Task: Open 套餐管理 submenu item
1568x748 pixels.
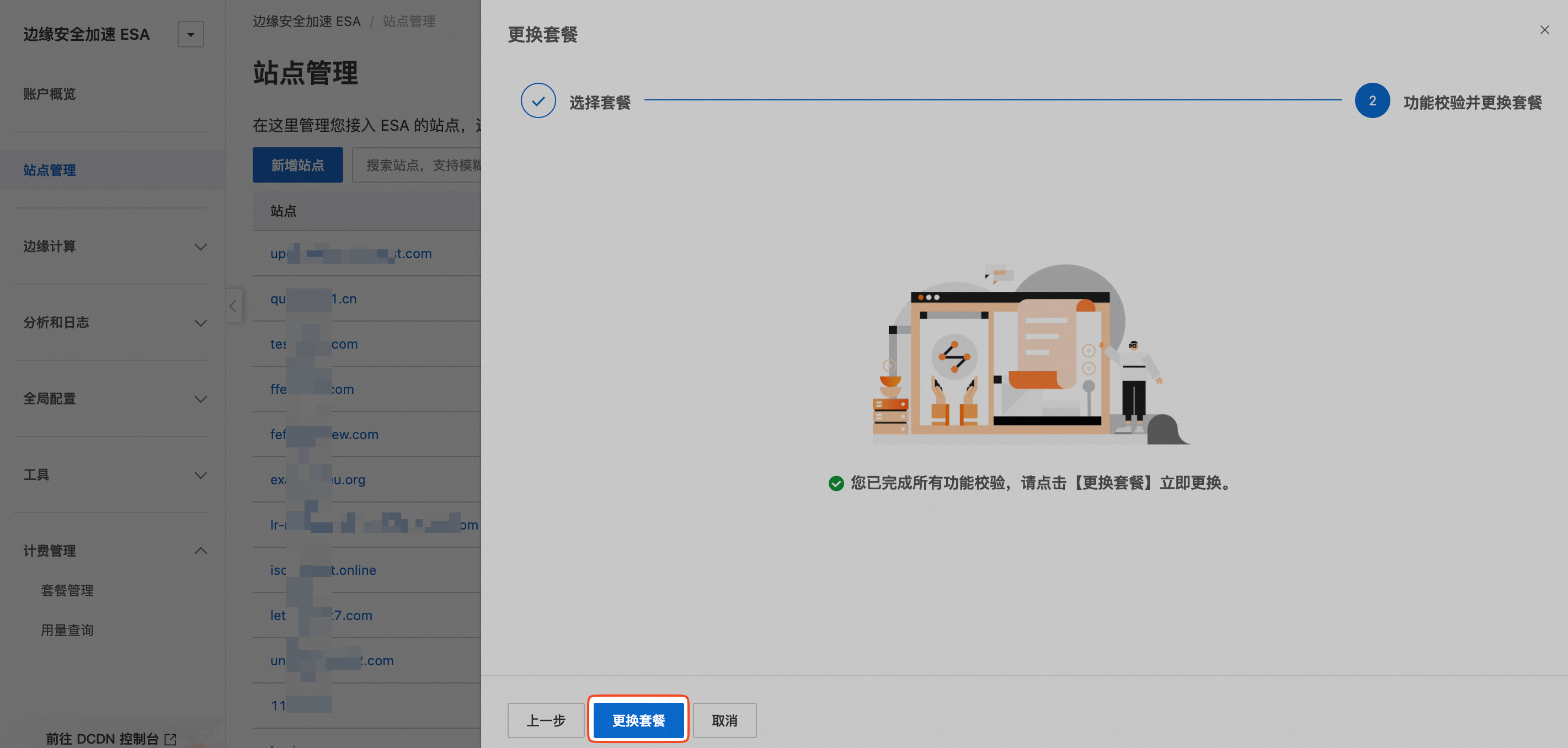Action: click(67, 590)
